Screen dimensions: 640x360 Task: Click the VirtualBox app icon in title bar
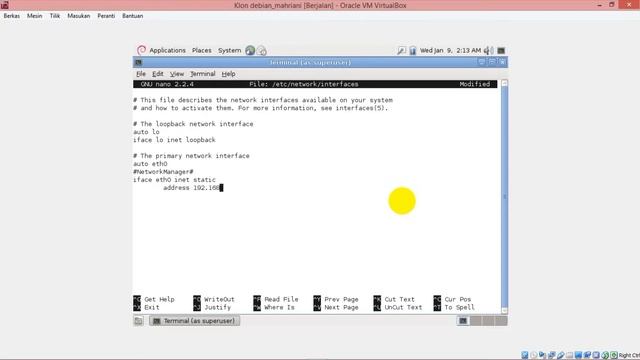(x=4, y=5)
